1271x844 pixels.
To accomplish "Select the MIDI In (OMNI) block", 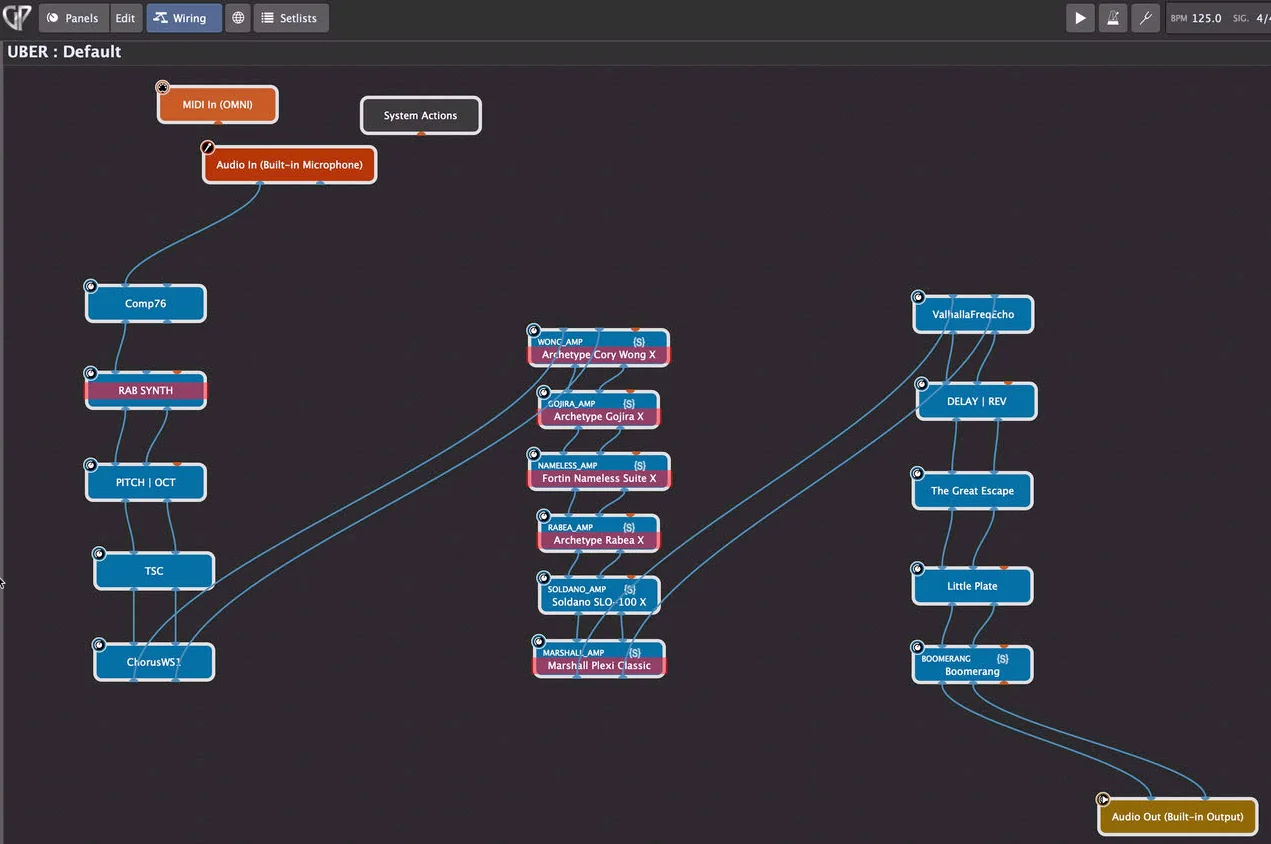I will [x=217, y=105].
